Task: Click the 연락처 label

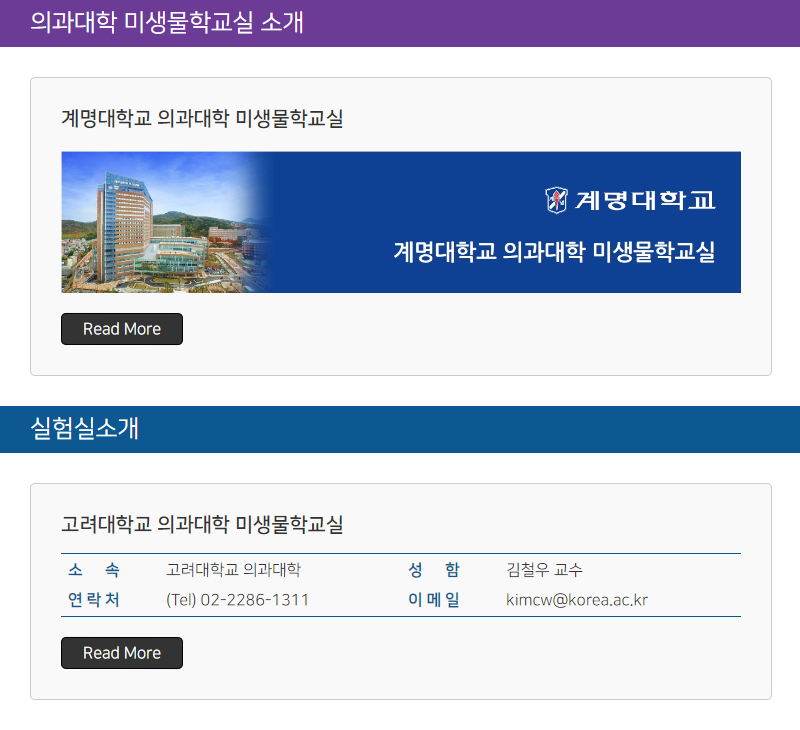Action: pos(93,600)
